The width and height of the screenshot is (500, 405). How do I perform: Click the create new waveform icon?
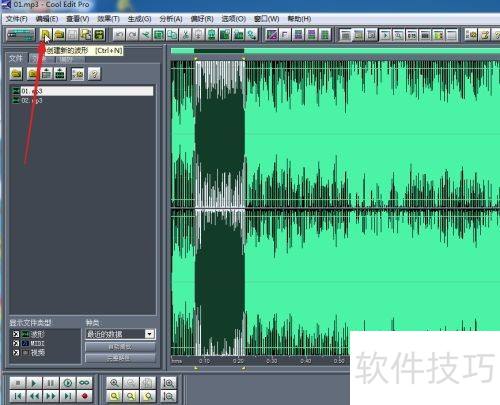(x=46, y=34)
